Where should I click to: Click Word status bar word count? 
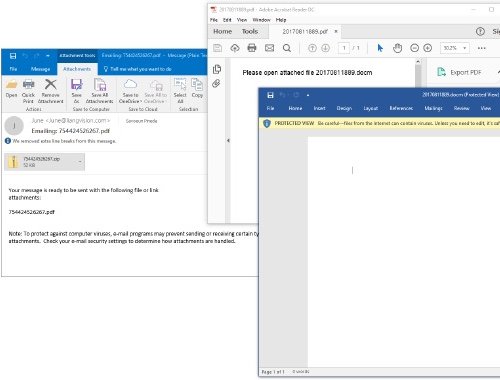[301, 371]
